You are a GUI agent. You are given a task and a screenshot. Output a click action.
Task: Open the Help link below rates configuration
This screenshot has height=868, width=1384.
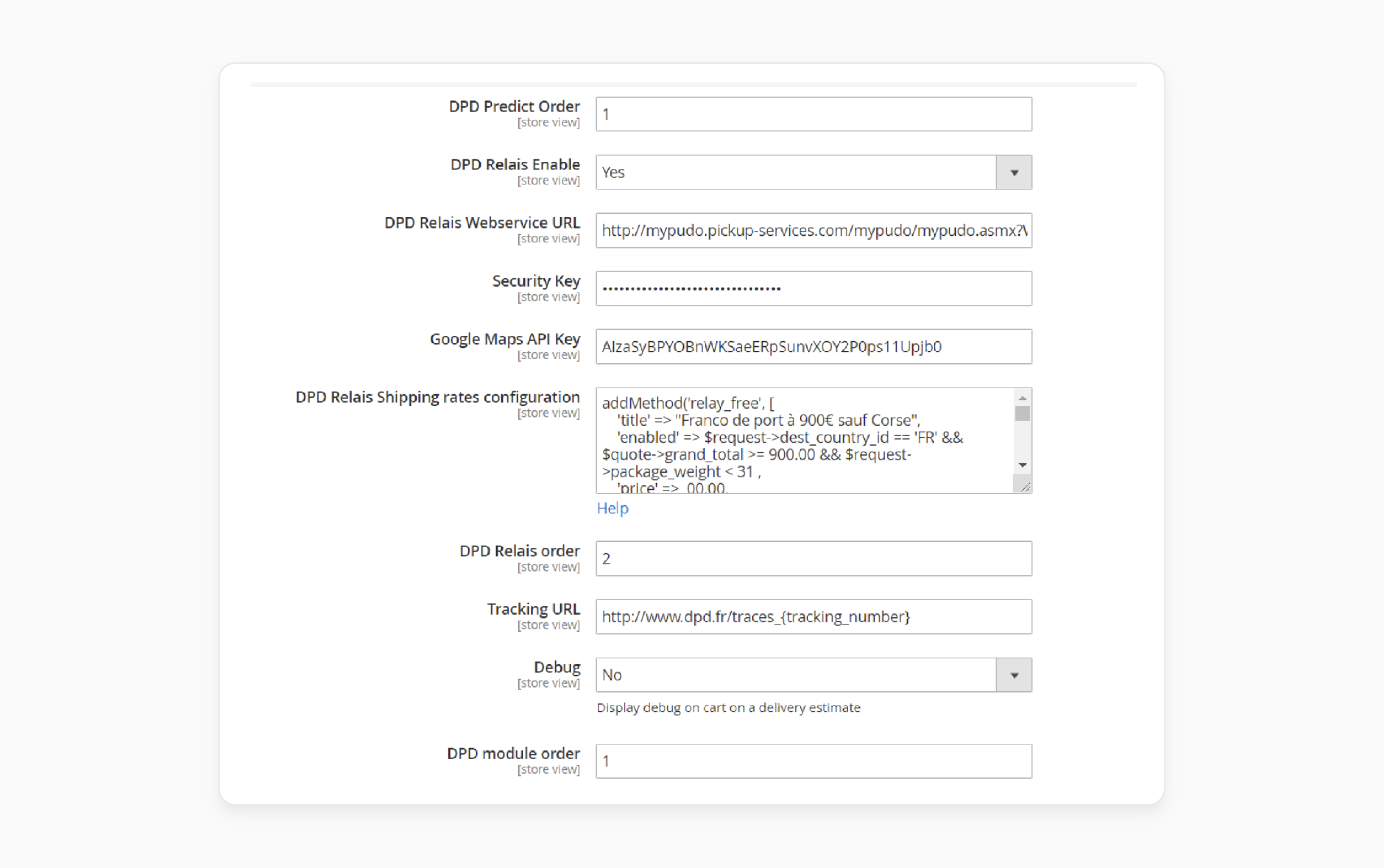612,508
